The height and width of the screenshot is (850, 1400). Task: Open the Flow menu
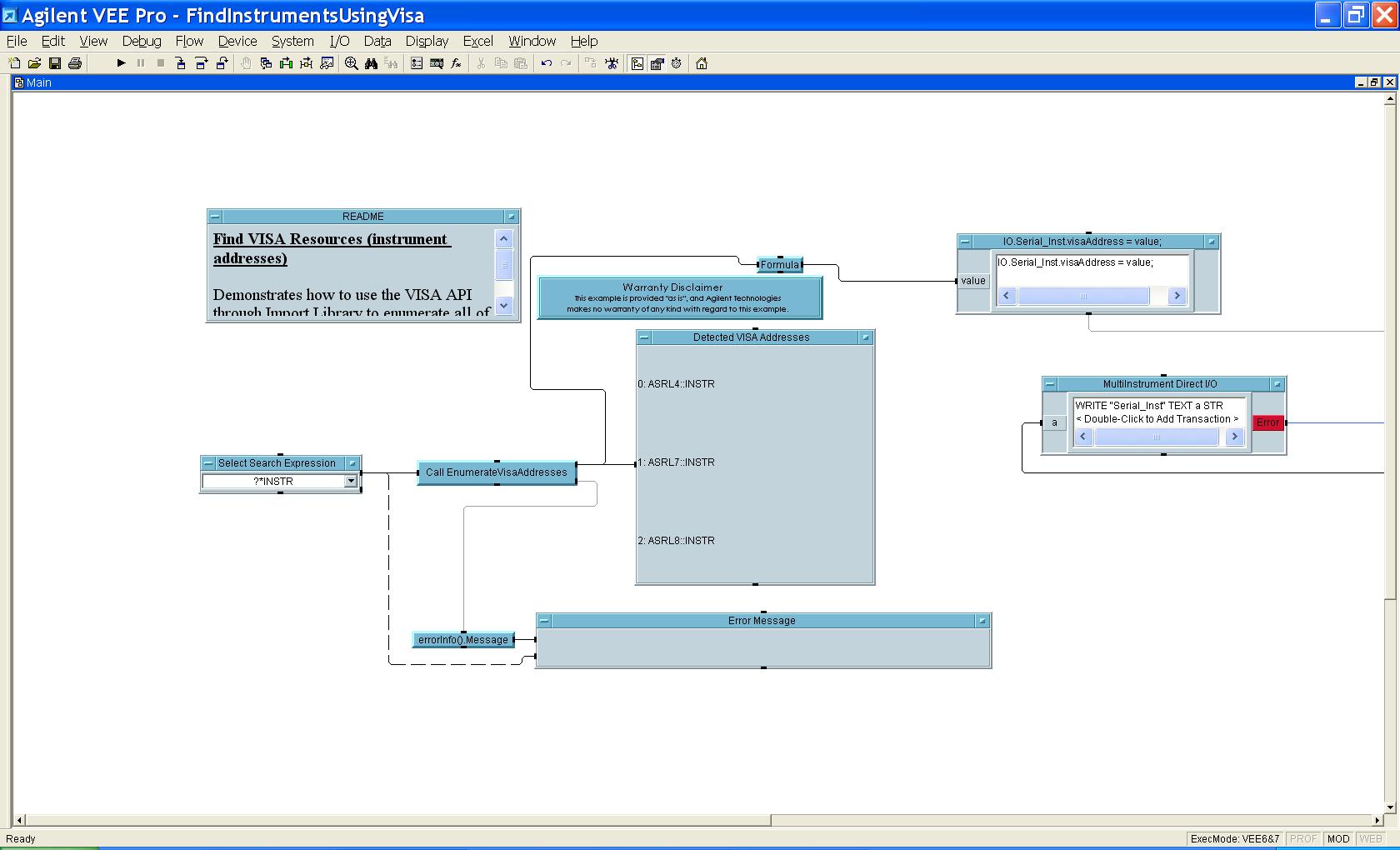pyautogui.click(x=189, y=41)
